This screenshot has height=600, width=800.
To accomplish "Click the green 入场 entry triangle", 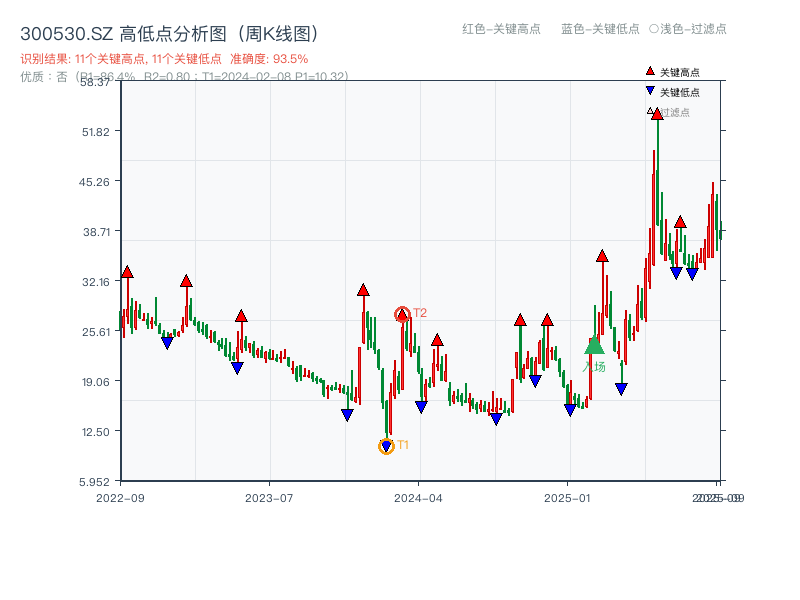I will coord(595,346).
